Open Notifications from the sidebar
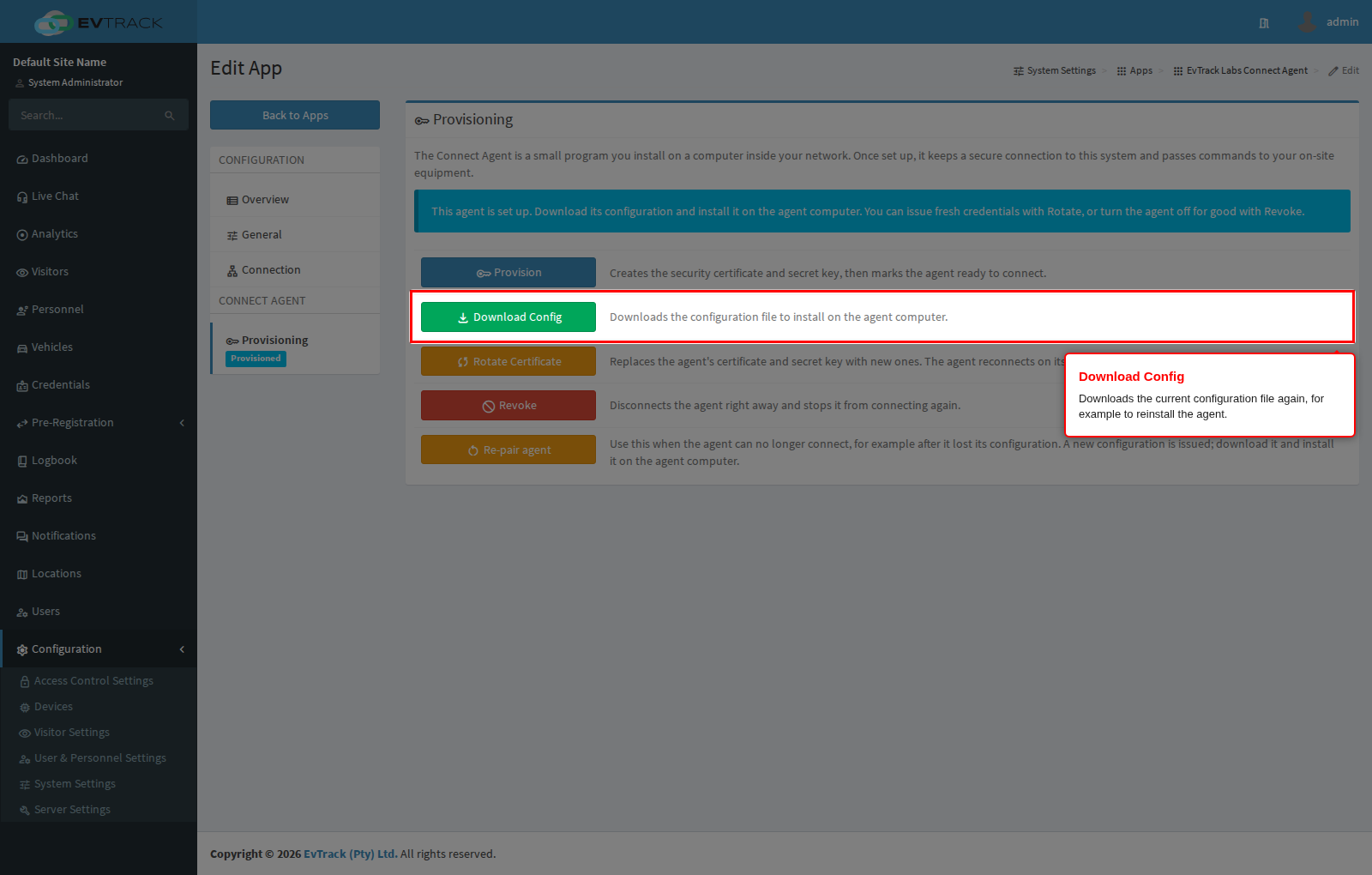1372x875 pixels. [x=99, y=536]
